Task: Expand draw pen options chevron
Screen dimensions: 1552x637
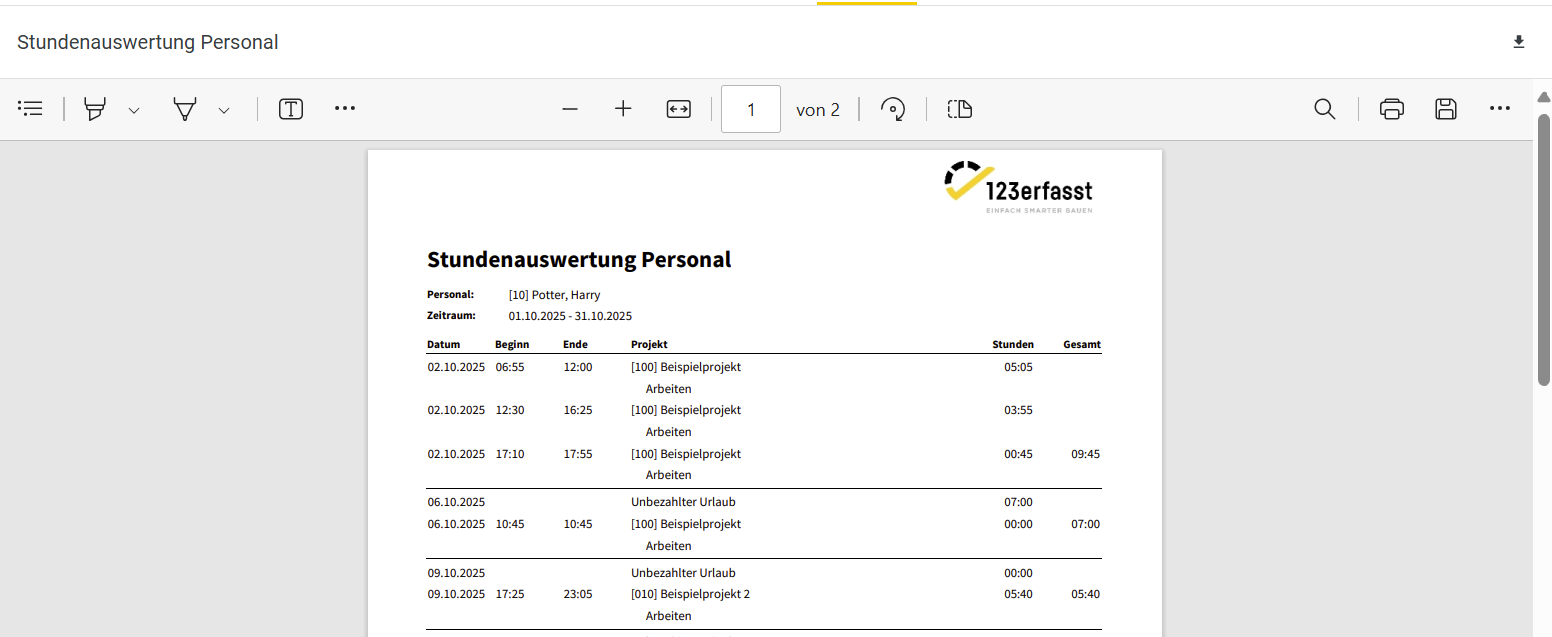Action: [x=224, y=110]
